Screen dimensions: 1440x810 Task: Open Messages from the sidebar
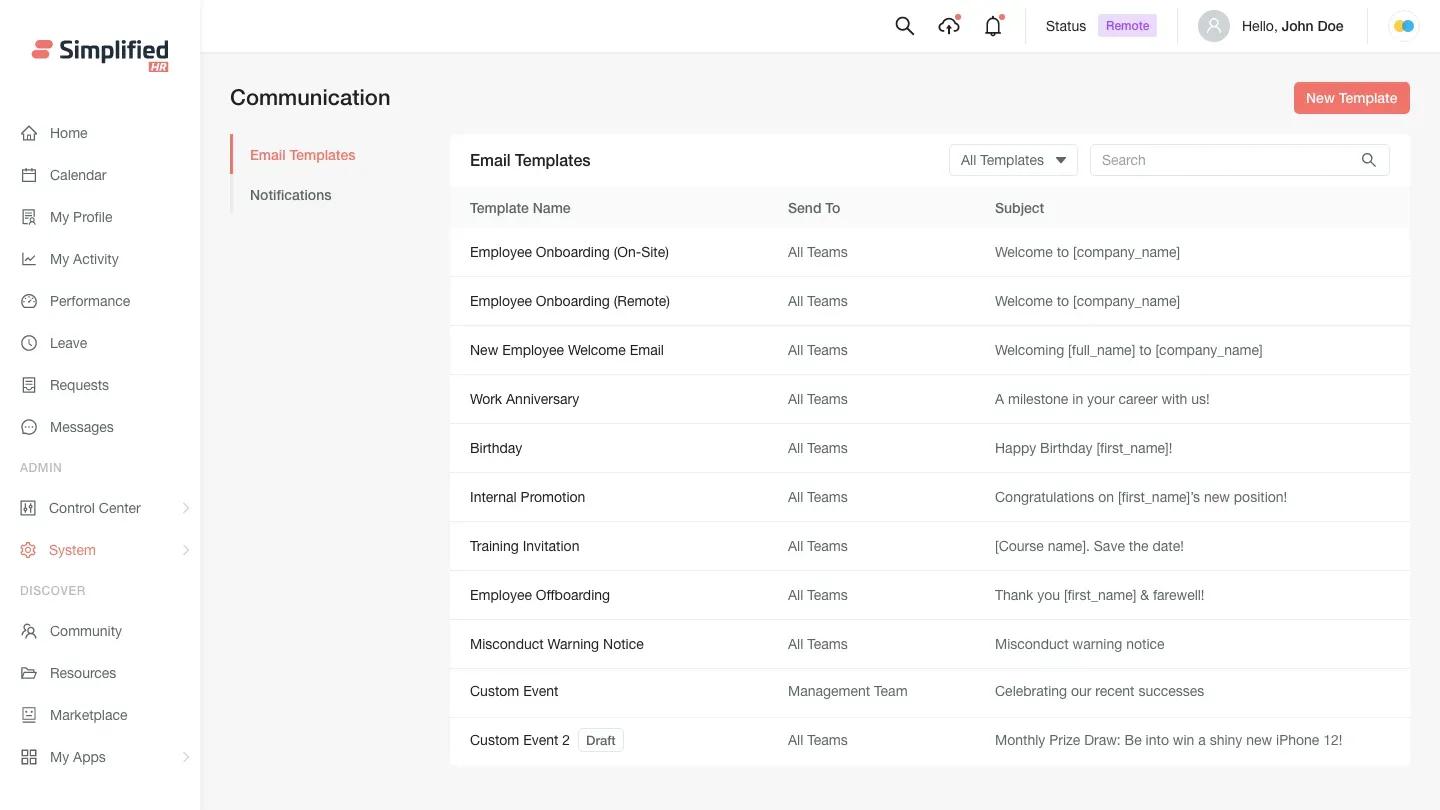click(x=82, y=427)
